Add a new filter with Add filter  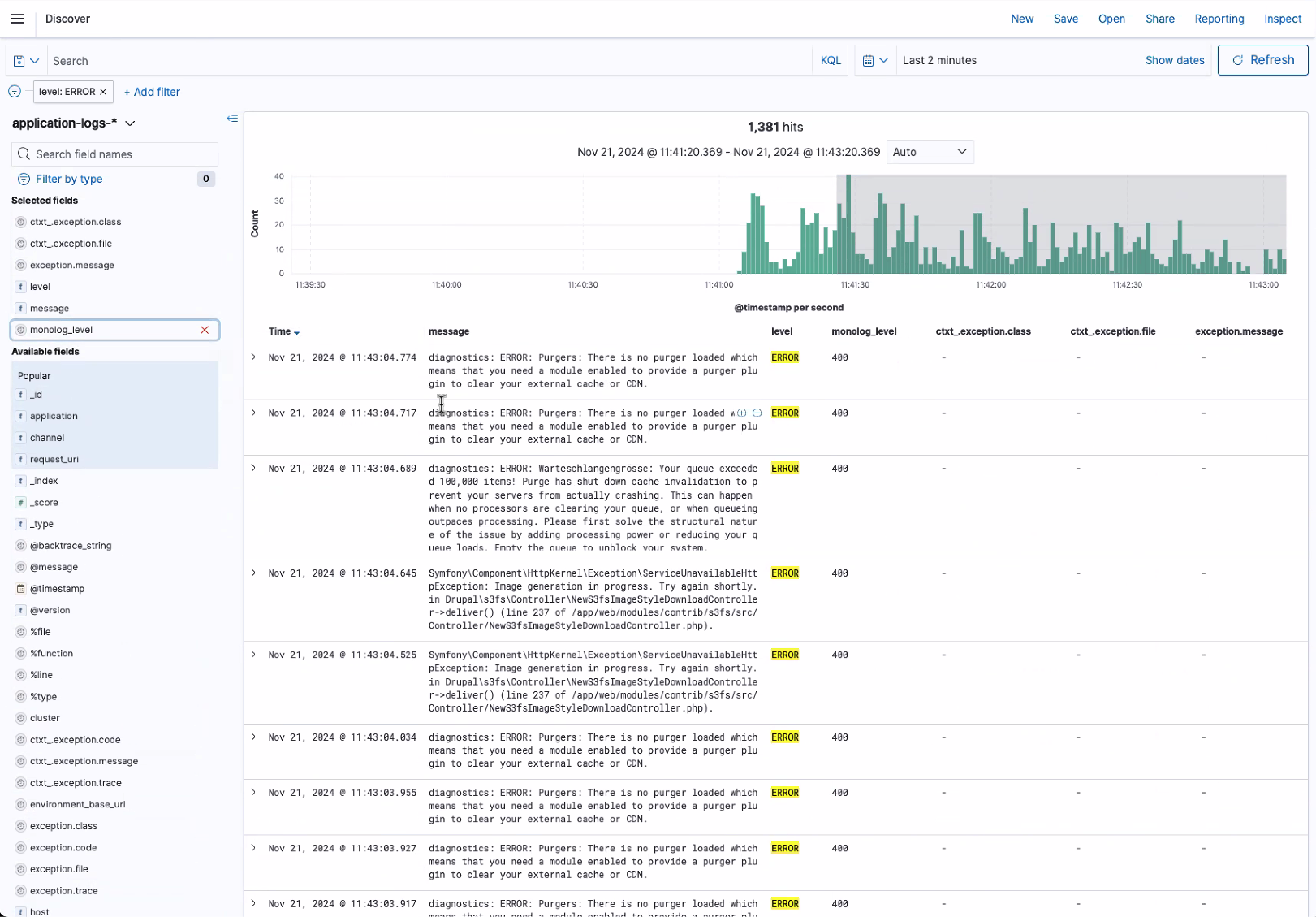tap(152, 92)
